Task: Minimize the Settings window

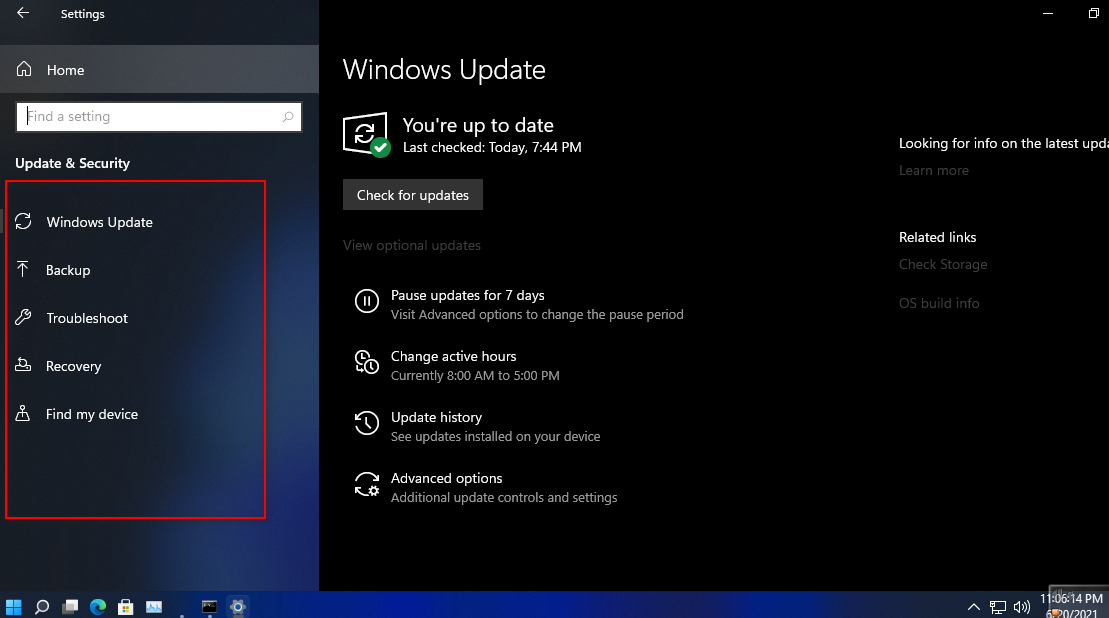Action: [1048, 13]
